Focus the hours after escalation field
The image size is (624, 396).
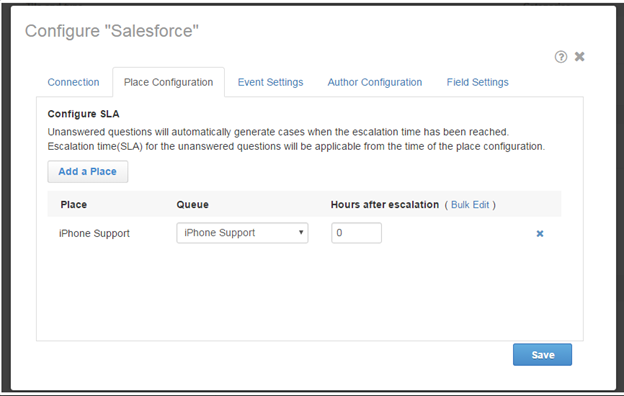click(x=356, y=233)
